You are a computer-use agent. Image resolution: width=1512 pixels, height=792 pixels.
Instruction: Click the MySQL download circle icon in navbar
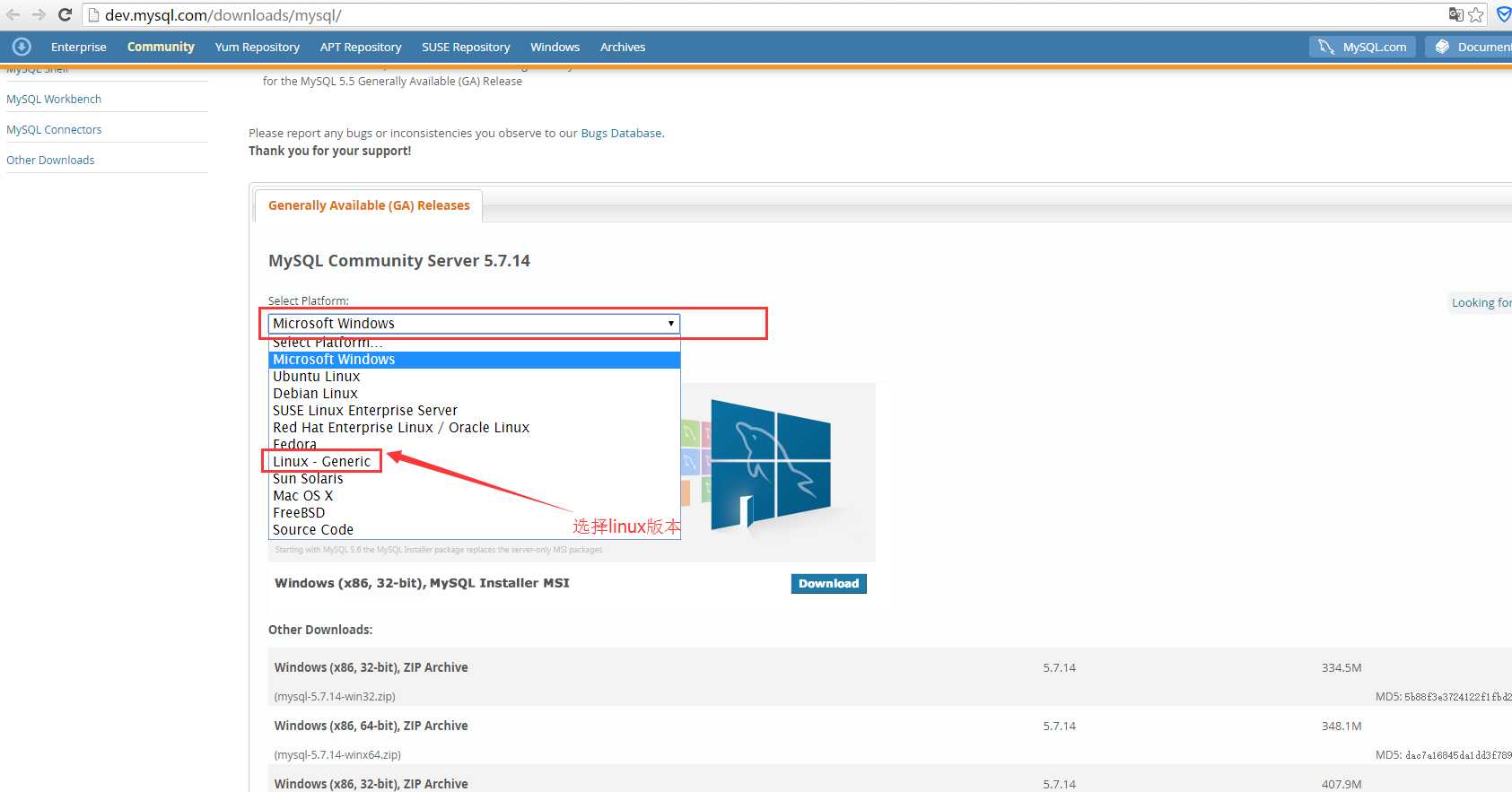(x=22, y=47)
